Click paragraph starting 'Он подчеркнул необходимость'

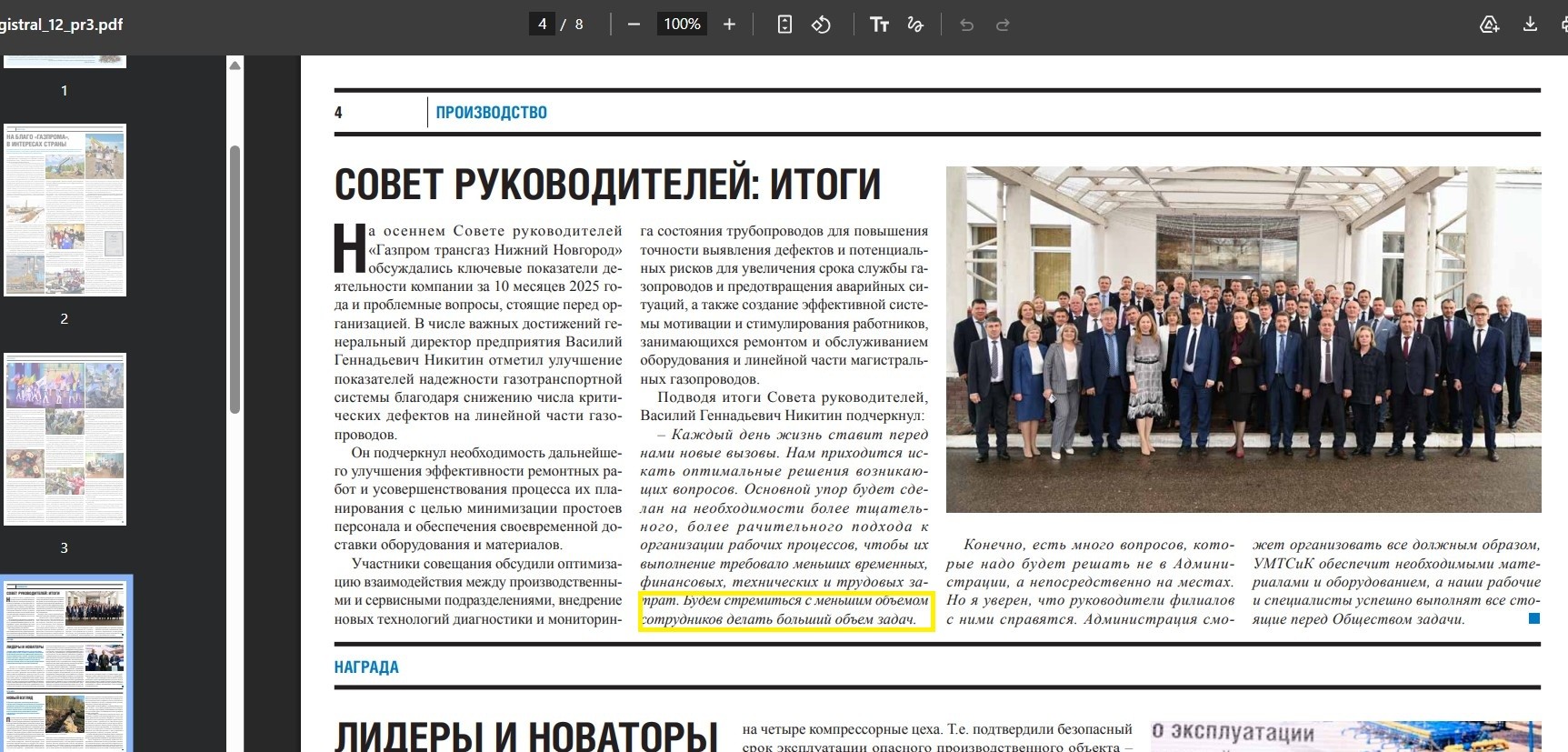(x=478, y=498)
